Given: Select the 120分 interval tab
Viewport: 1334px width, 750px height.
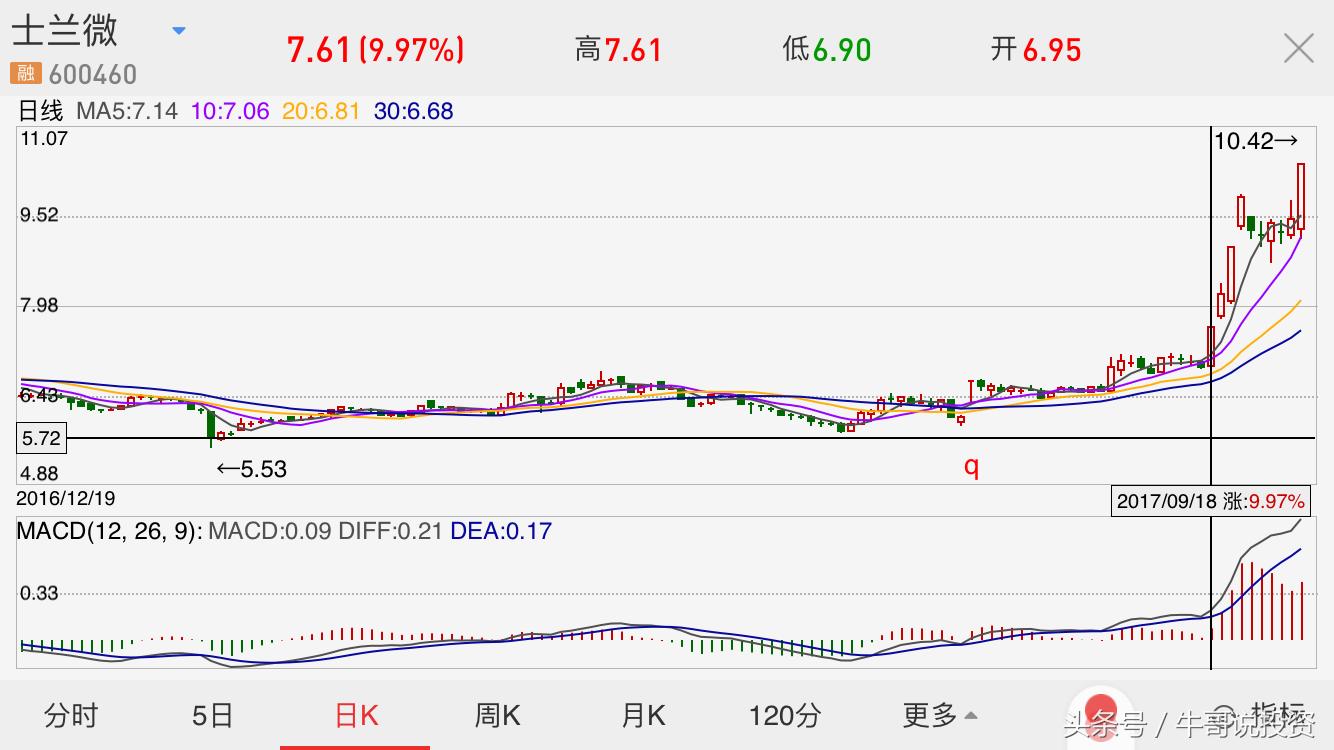Looking at the screenshot, I should click(x=785, y=715).
